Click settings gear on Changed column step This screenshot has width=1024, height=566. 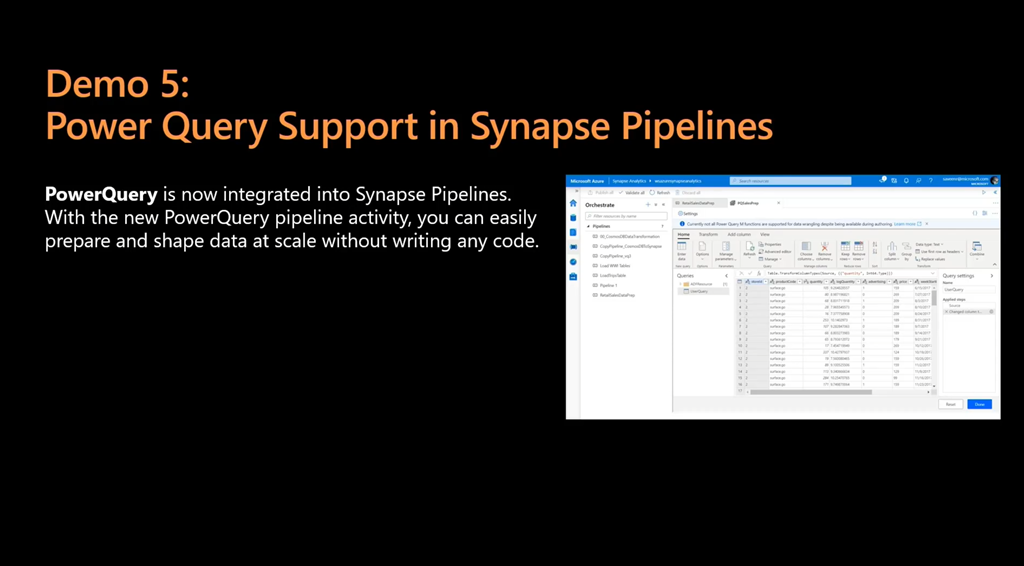(x=991, y=311)
